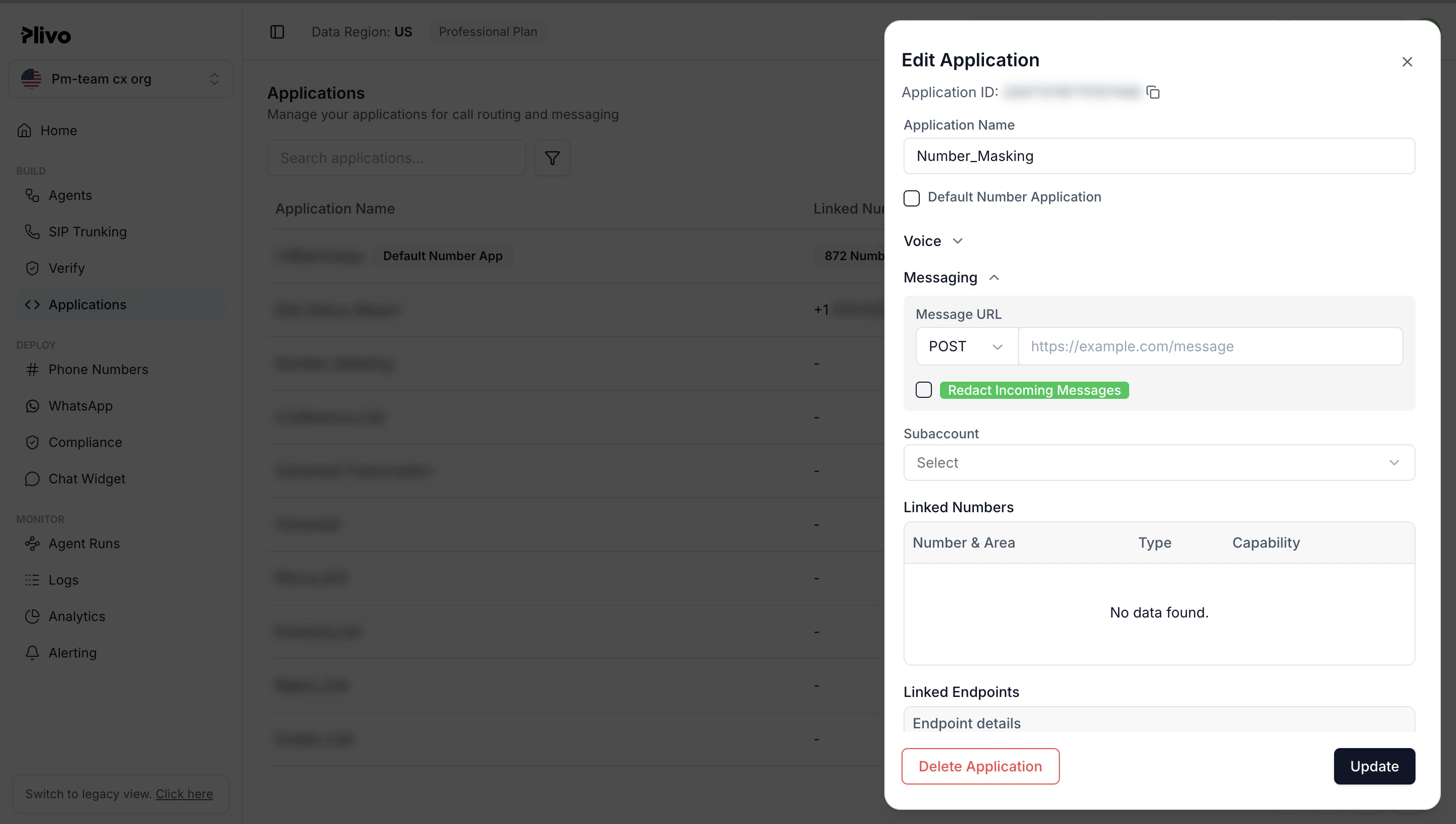This screenshot has height=824, width=1456.
Task: Expand the Voice section
Action: (x=933, y=241)
